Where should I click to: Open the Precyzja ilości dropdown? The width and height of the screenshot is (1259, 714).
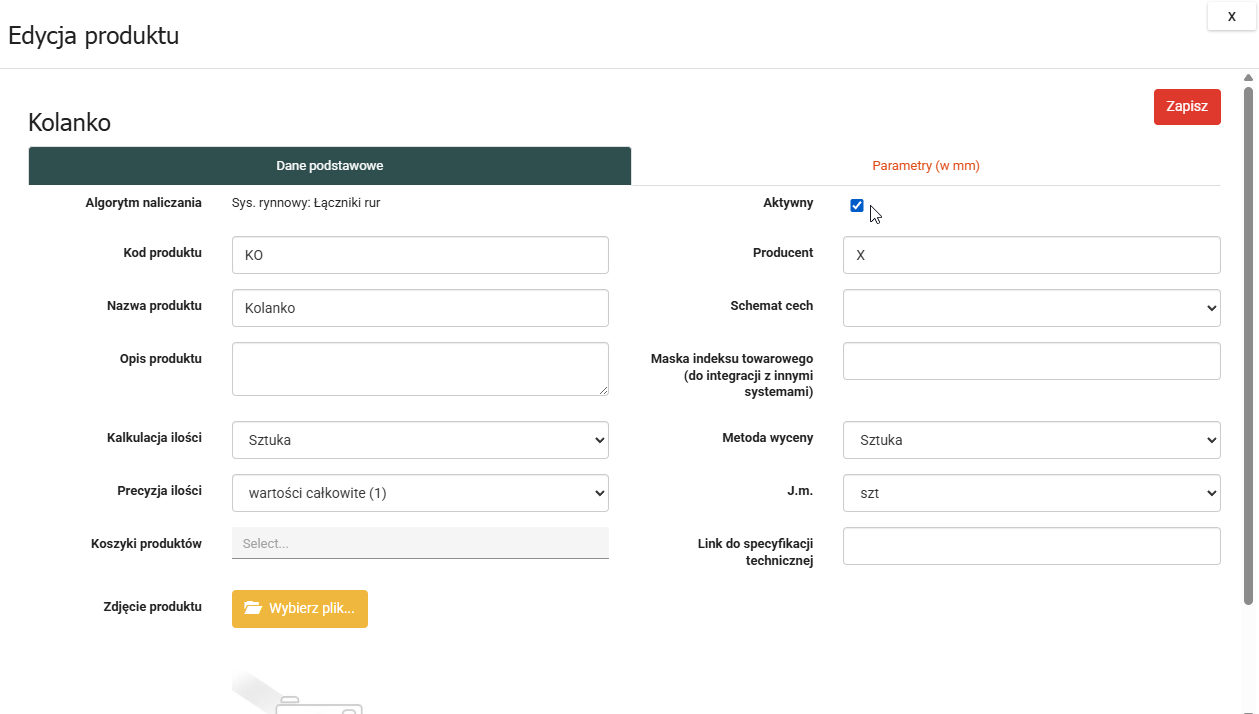tap(420, 493)
